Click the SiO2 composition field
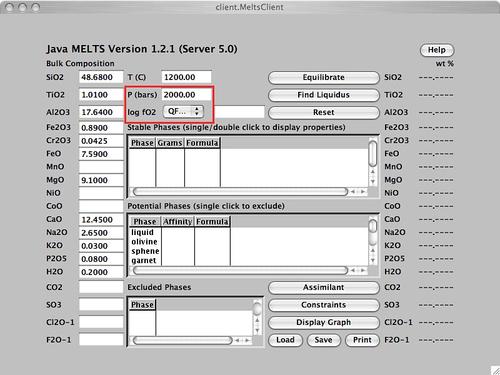The height and width of the screenshot is (375, 500). [x=101, y=77]
